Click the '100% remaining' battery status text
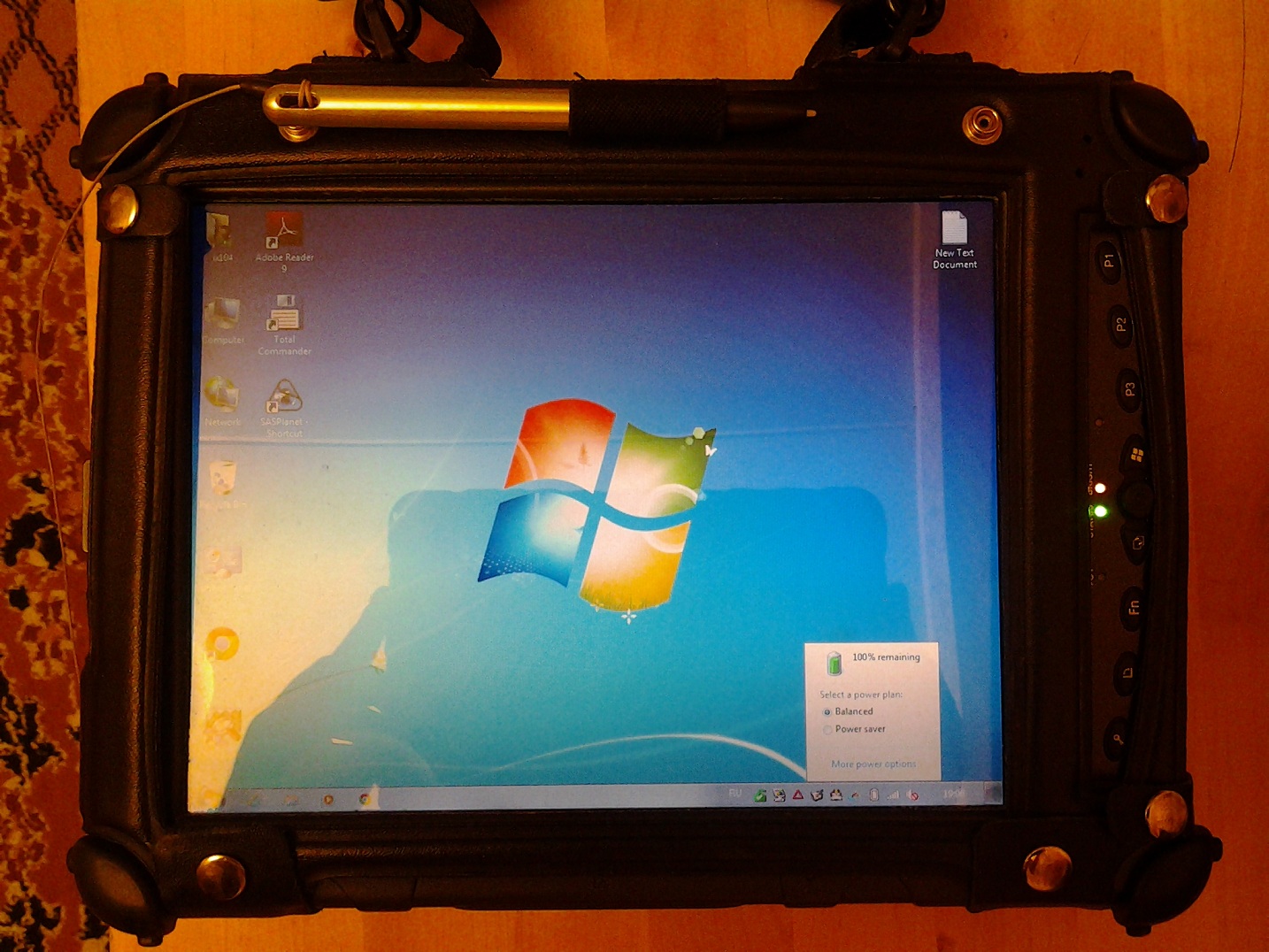The width and height of the screenshot is (1269, 952). pos(886,657)
